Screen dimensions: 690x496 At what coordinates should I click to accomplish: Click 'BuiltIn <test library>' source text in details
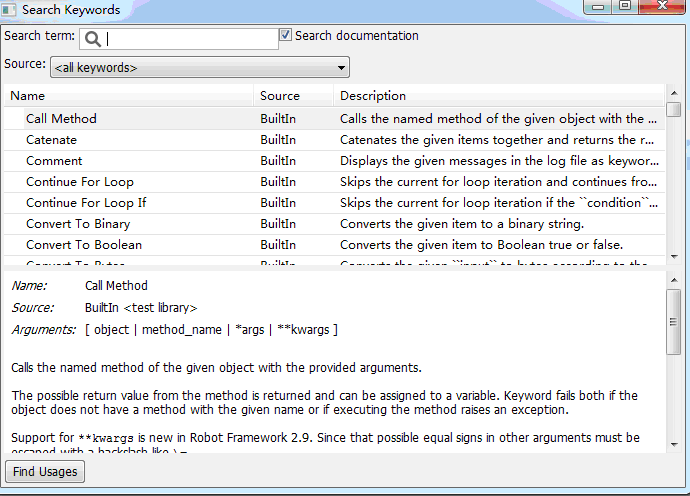pyautogui.click(x=141, y=308)
